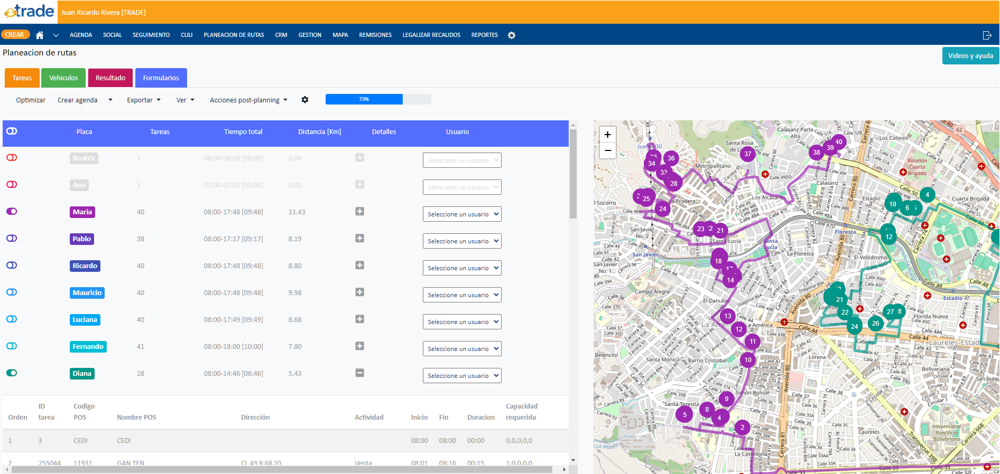Viewport: 1000px width, 474px height.
Task: Click the 73% progress bar
Action: click(x=378, y=100)
